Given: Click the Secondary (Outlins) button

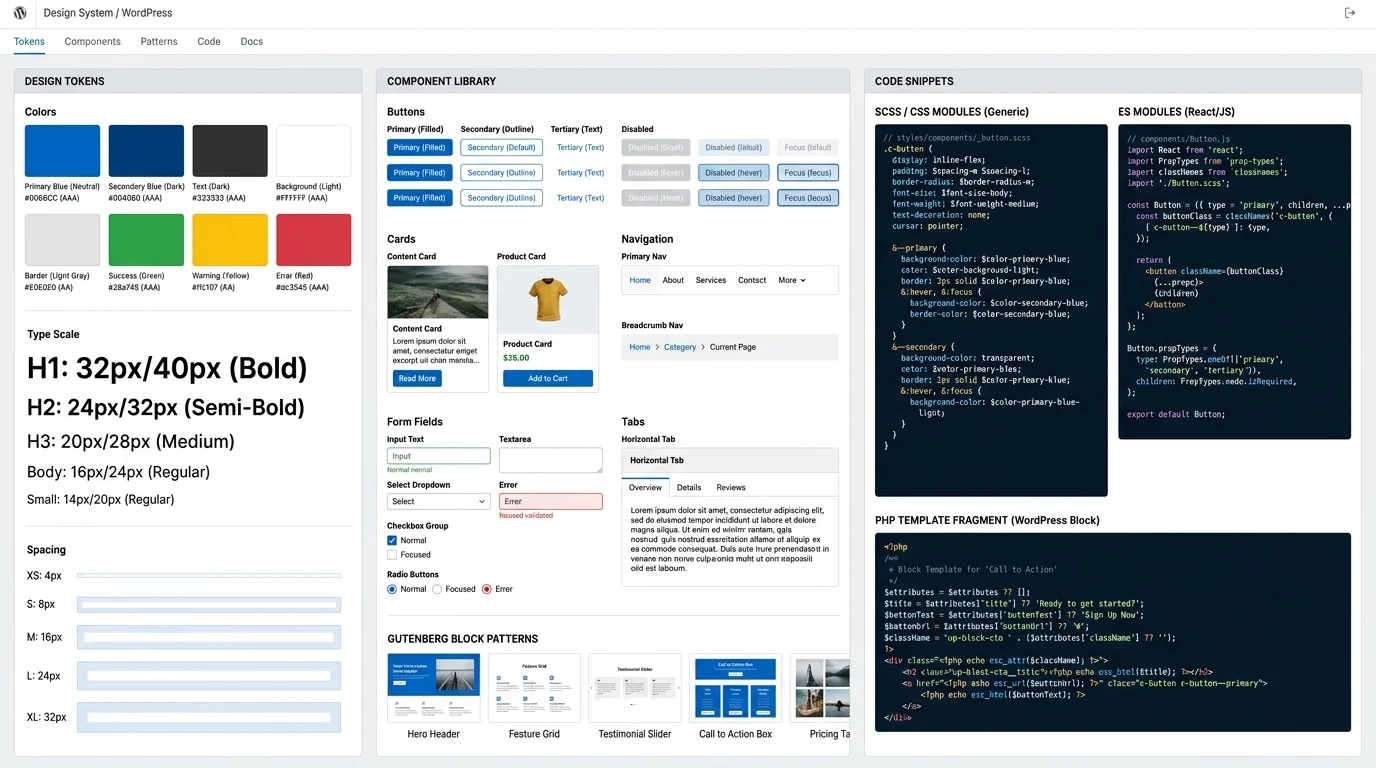Looking at the screenshot, I should click(501, 197).
